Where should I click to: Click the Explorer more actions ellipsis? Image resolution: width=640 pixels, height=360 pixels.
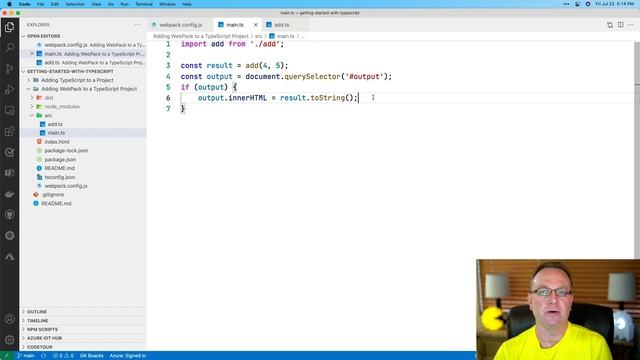137,25
